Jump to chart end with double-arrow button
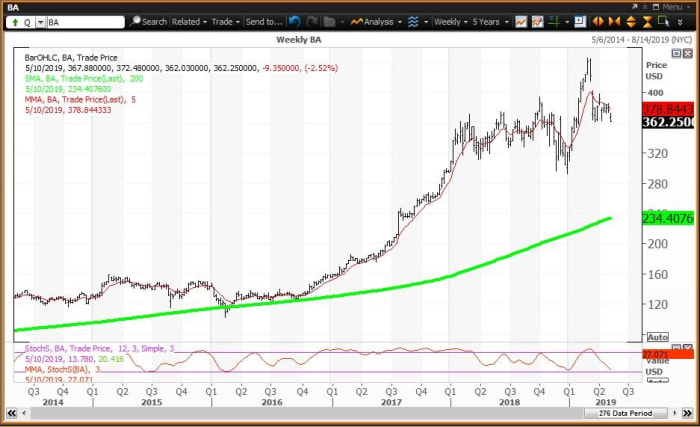The height and width of the screenshot is (427, 700). (x=688, y=414)
